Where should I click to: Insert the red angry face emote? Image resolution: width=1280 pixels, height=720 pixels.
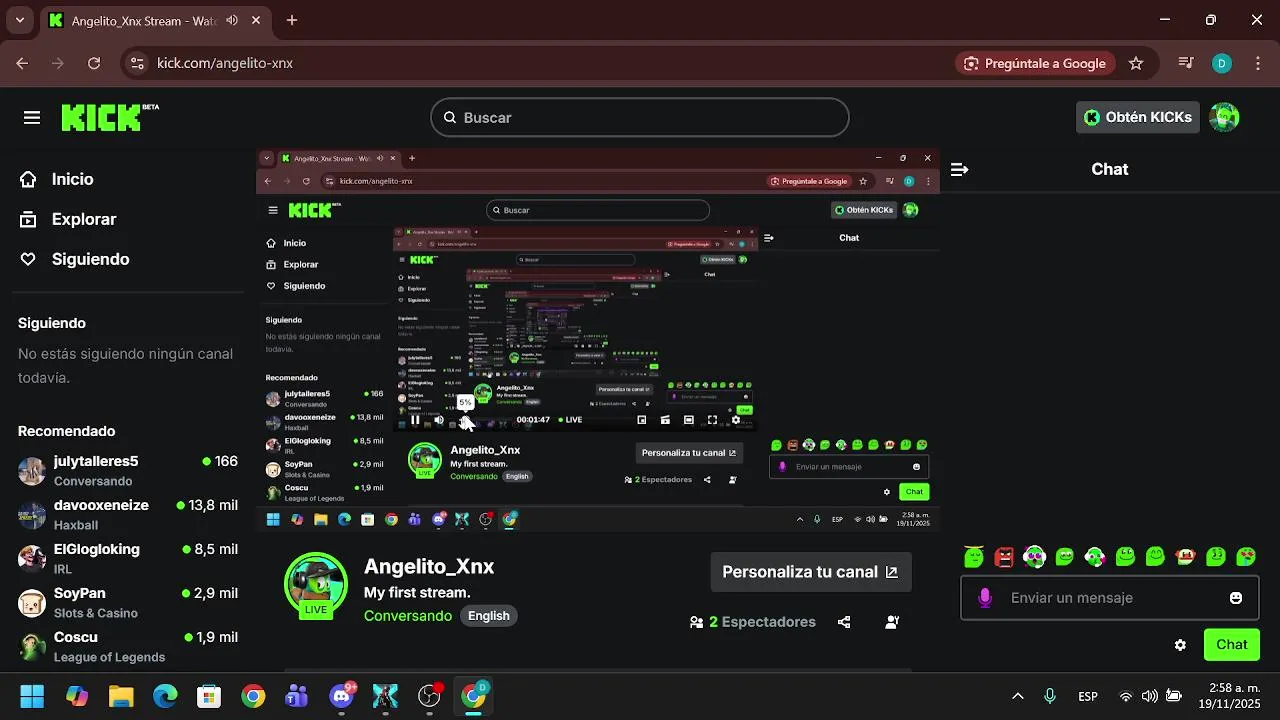[x=1005, y=556]
